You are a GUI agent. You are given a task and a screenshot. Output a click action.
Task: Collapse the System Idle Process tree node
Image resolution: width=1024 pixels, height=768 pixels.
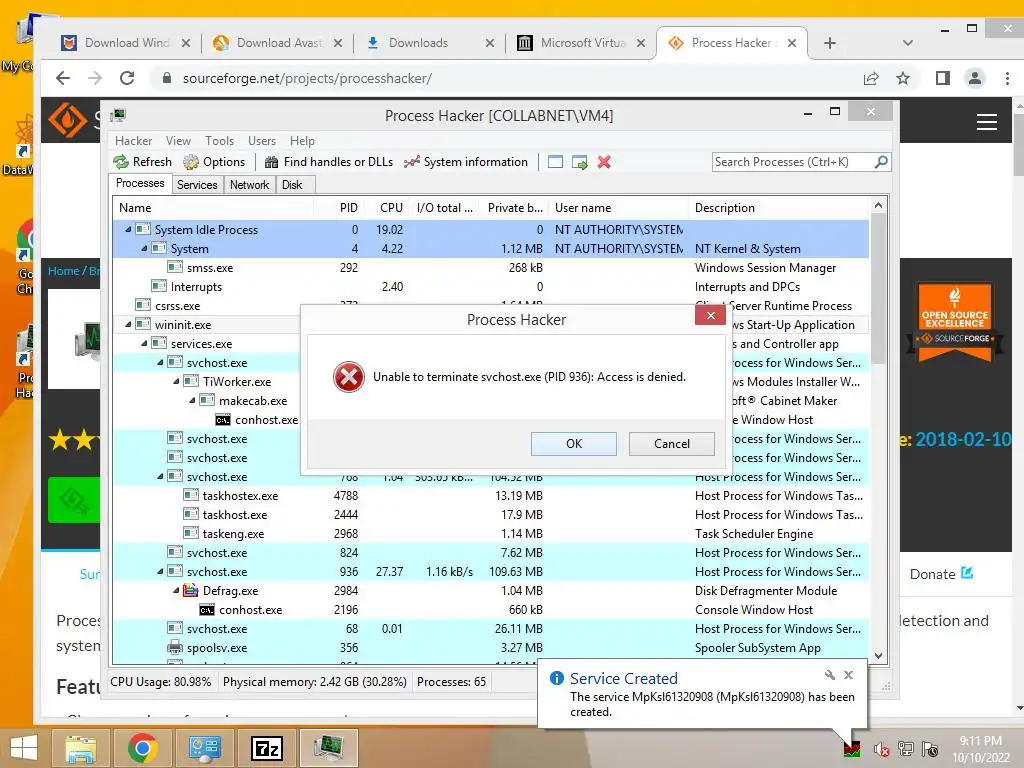[x=128, y=230]
